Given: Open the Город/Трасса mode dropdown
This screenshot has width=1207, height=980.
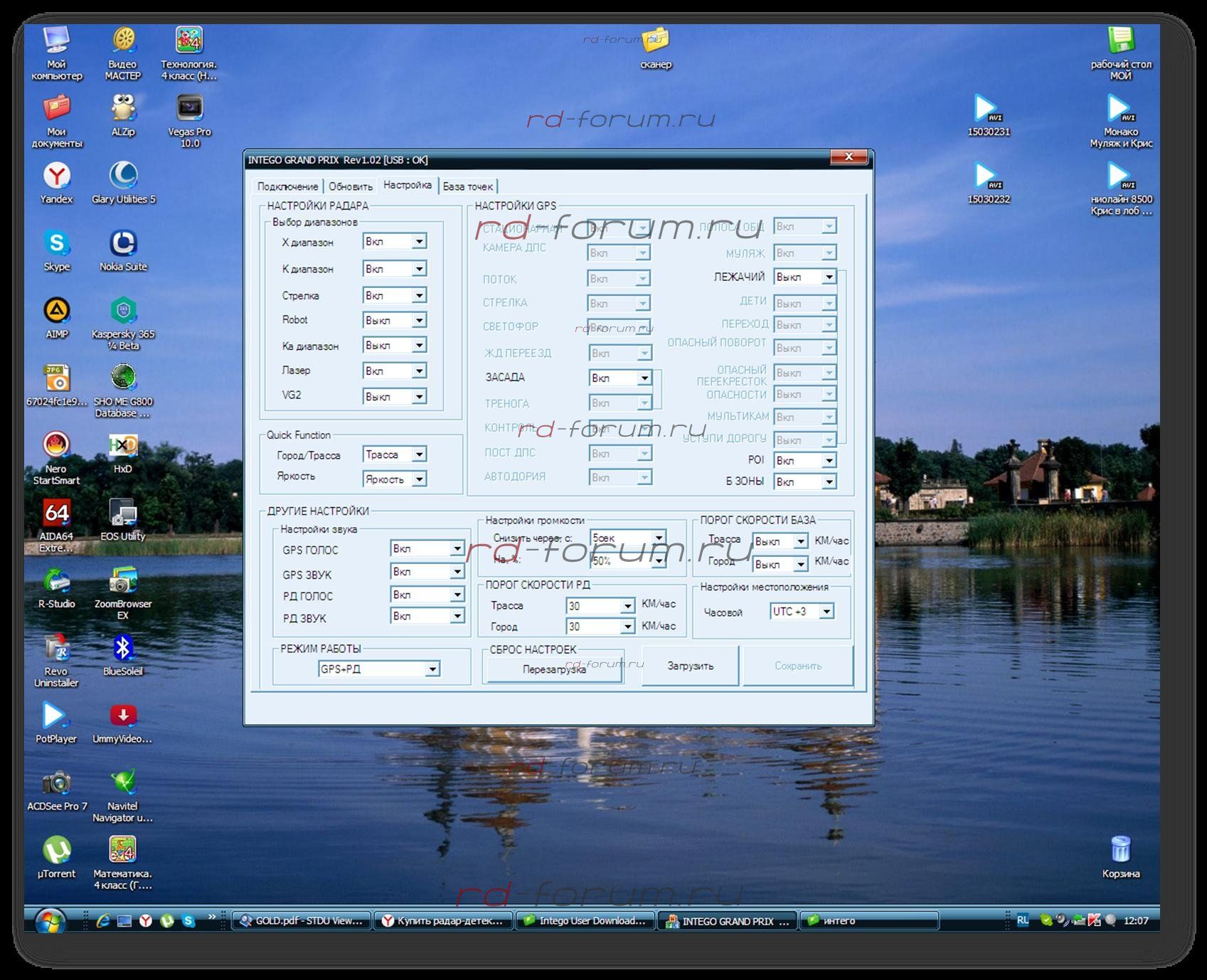Looking at the screenshot, I should coord(419,454).
